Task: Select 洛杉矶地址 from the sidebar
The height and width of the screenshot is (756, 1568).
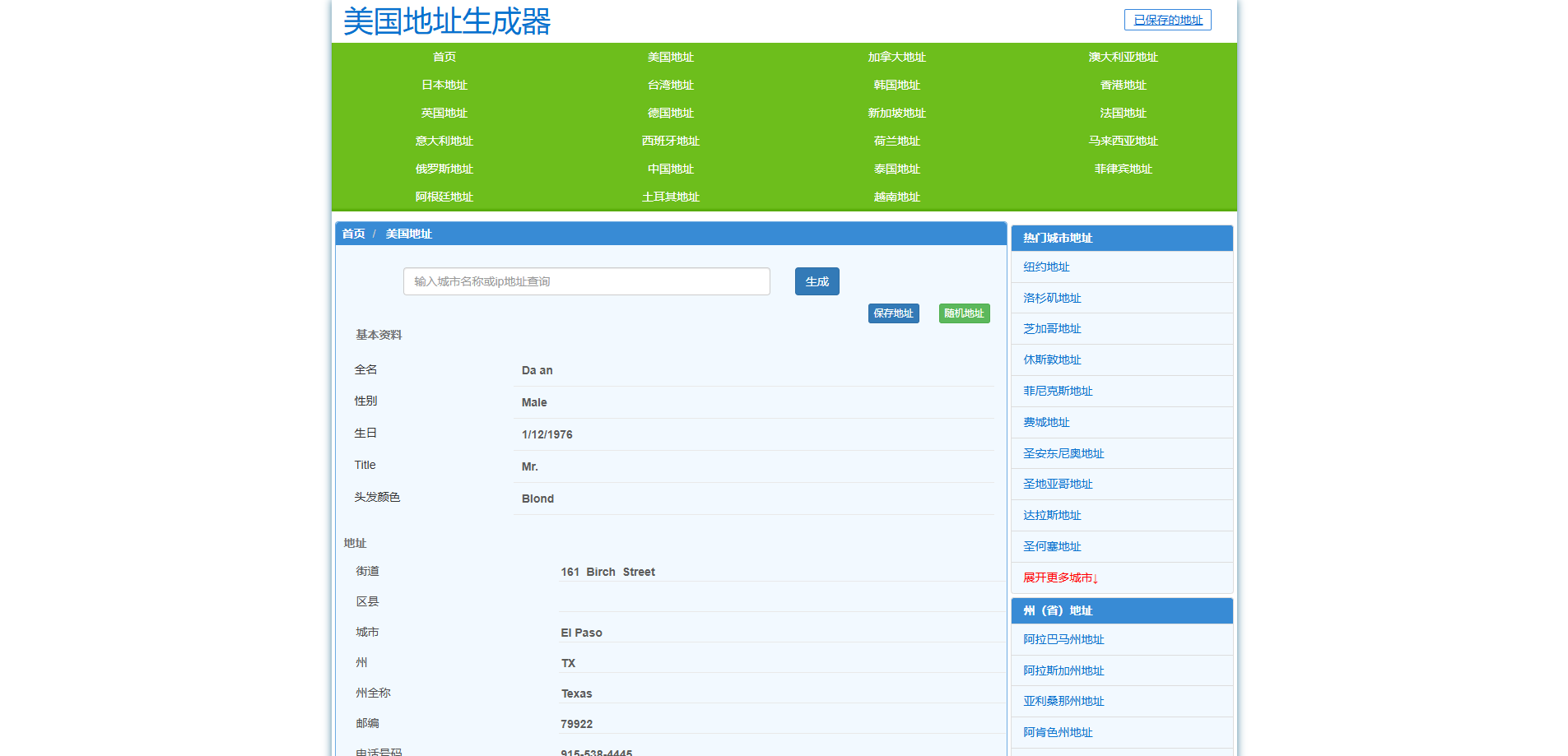Action: (1052, 299)
